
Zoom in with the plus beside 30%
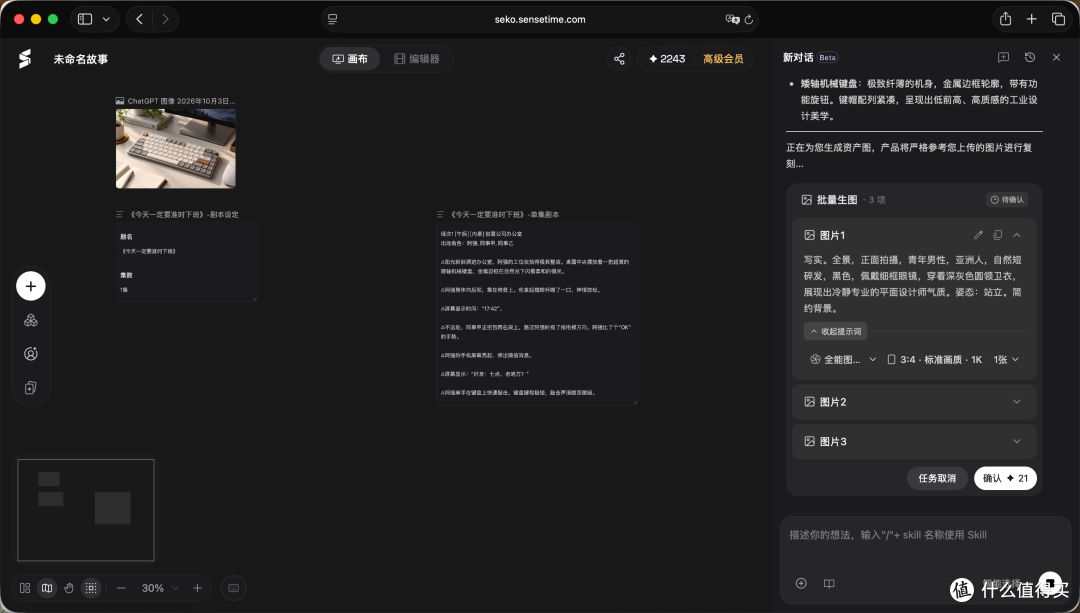point(198,588)
